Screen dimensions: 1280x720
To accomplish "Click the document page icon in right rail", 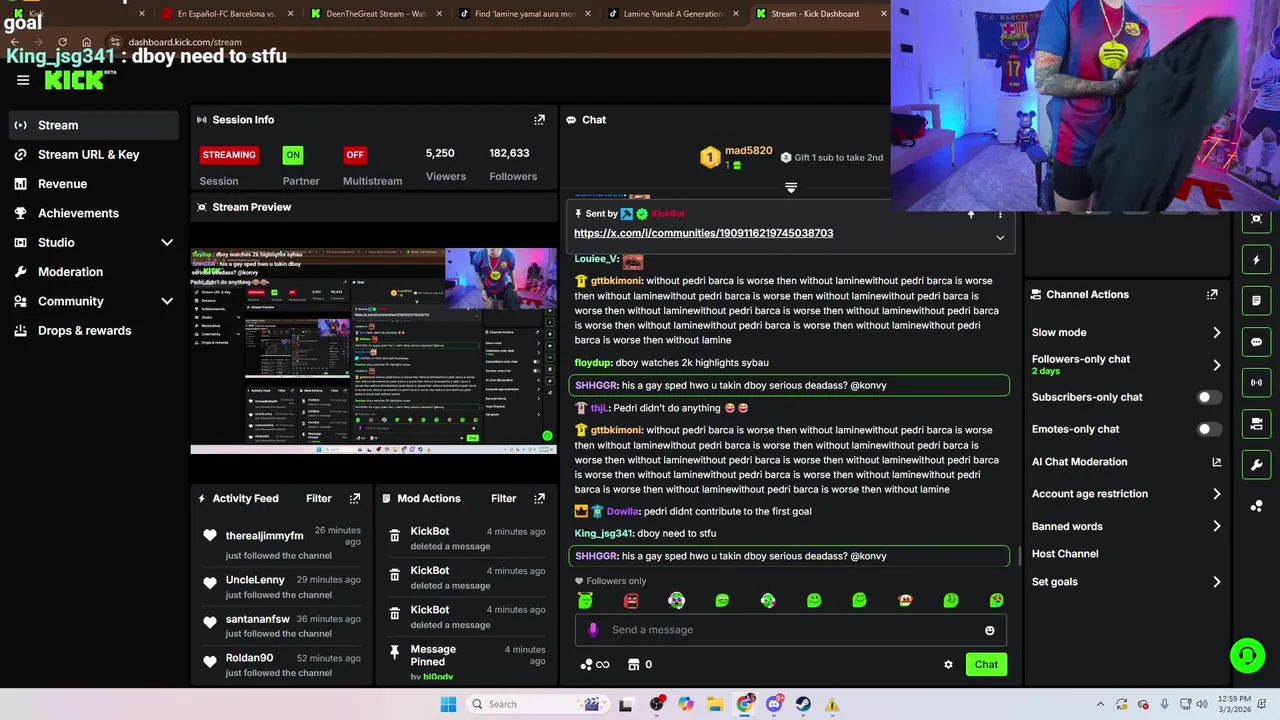I will [1257, 301].
